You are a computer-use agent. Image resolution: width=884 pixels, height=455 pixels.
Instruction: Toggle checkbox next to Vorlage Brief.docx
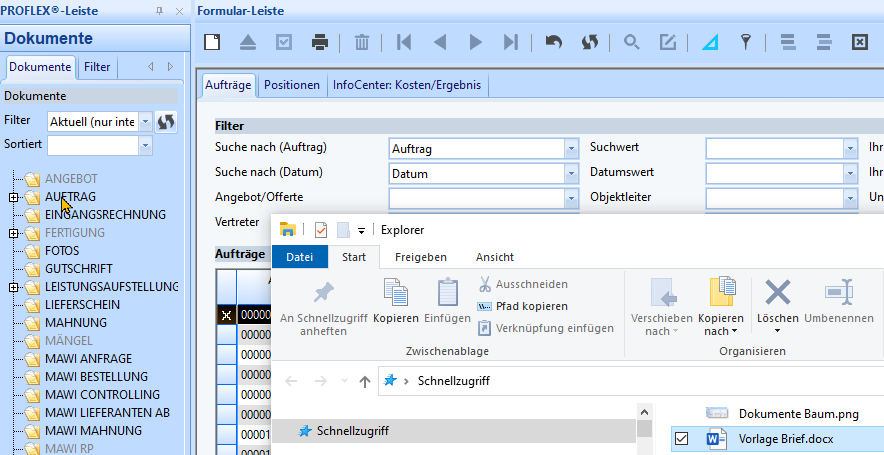pyautogui.click(x=682, y=439)
